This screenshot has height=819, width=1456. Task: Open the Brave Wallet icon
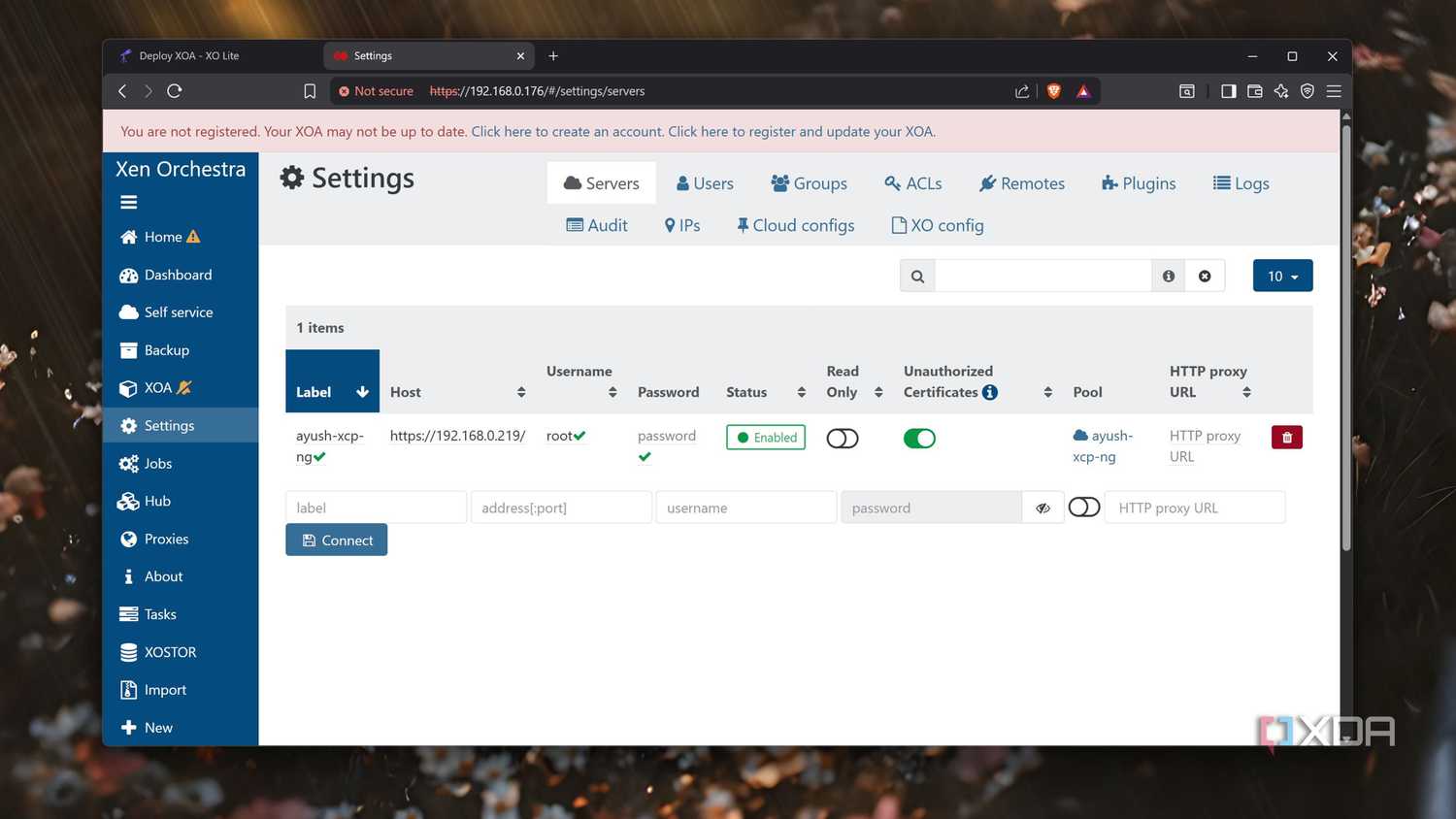pyautogui.click(x=1255, y=91)
